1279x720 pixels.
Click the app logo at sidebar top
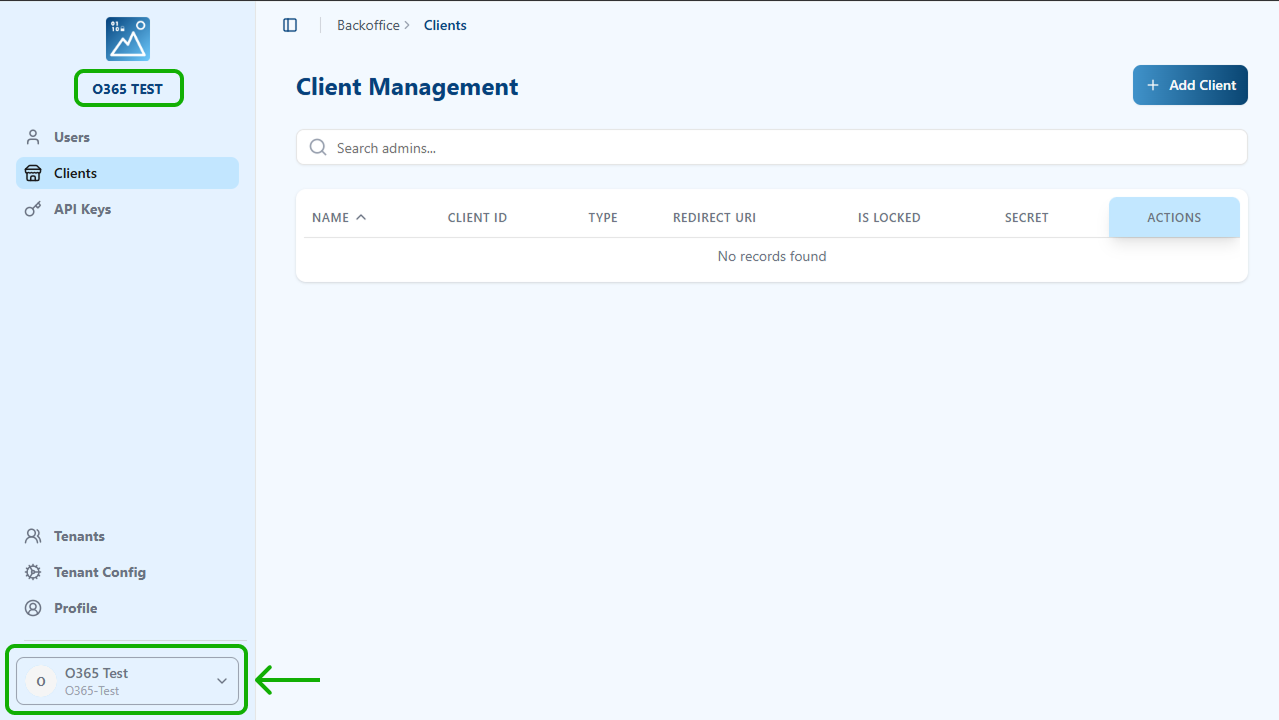click(128, 39)
